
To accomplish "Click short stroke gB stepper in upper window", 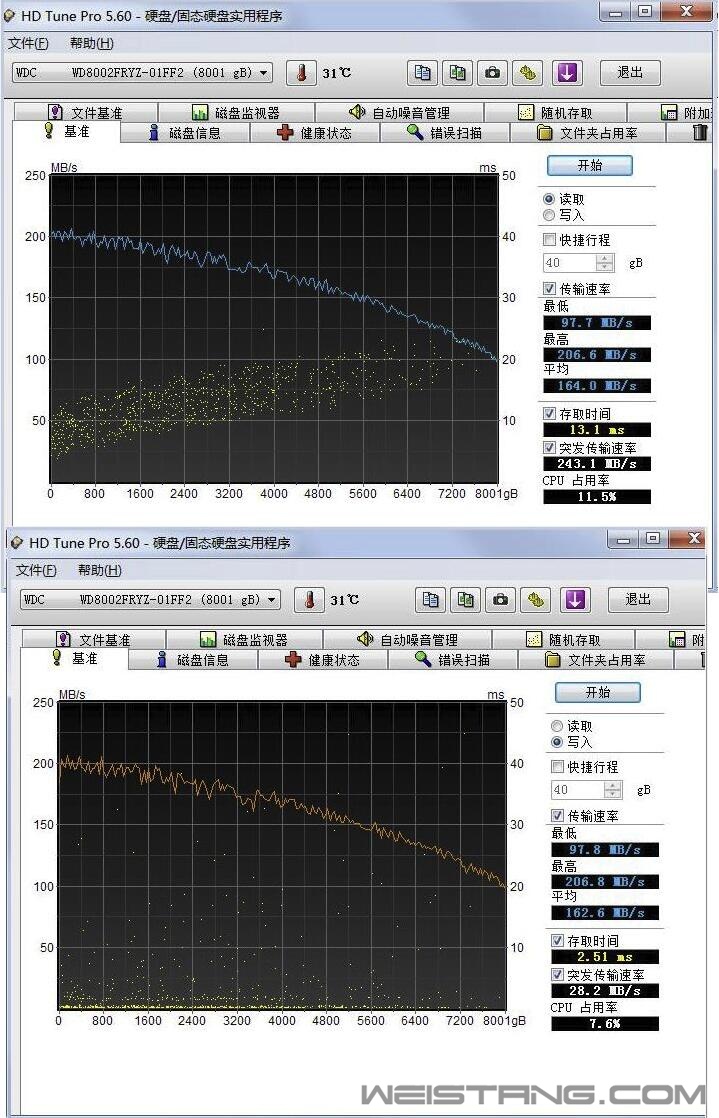I will [x=605, y=262].
